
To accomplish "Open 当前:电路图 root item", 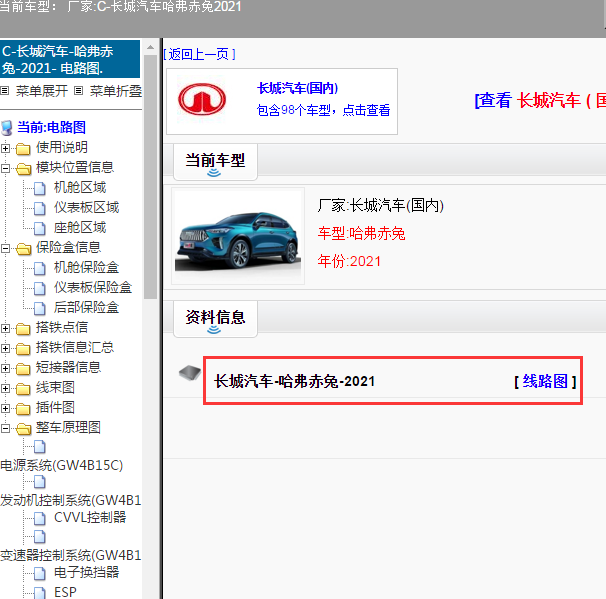I will pos(51,127).
